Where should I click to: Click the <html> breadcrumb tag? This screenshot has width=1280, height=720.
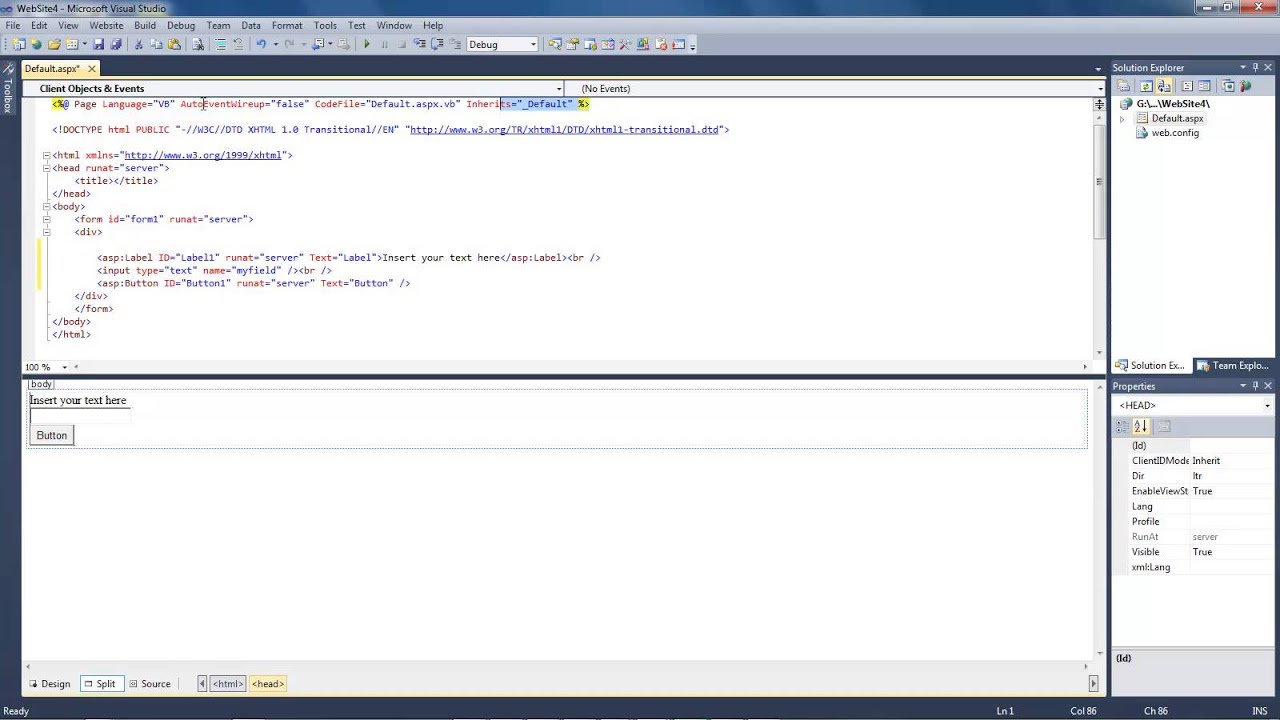[x=228, y=684]
